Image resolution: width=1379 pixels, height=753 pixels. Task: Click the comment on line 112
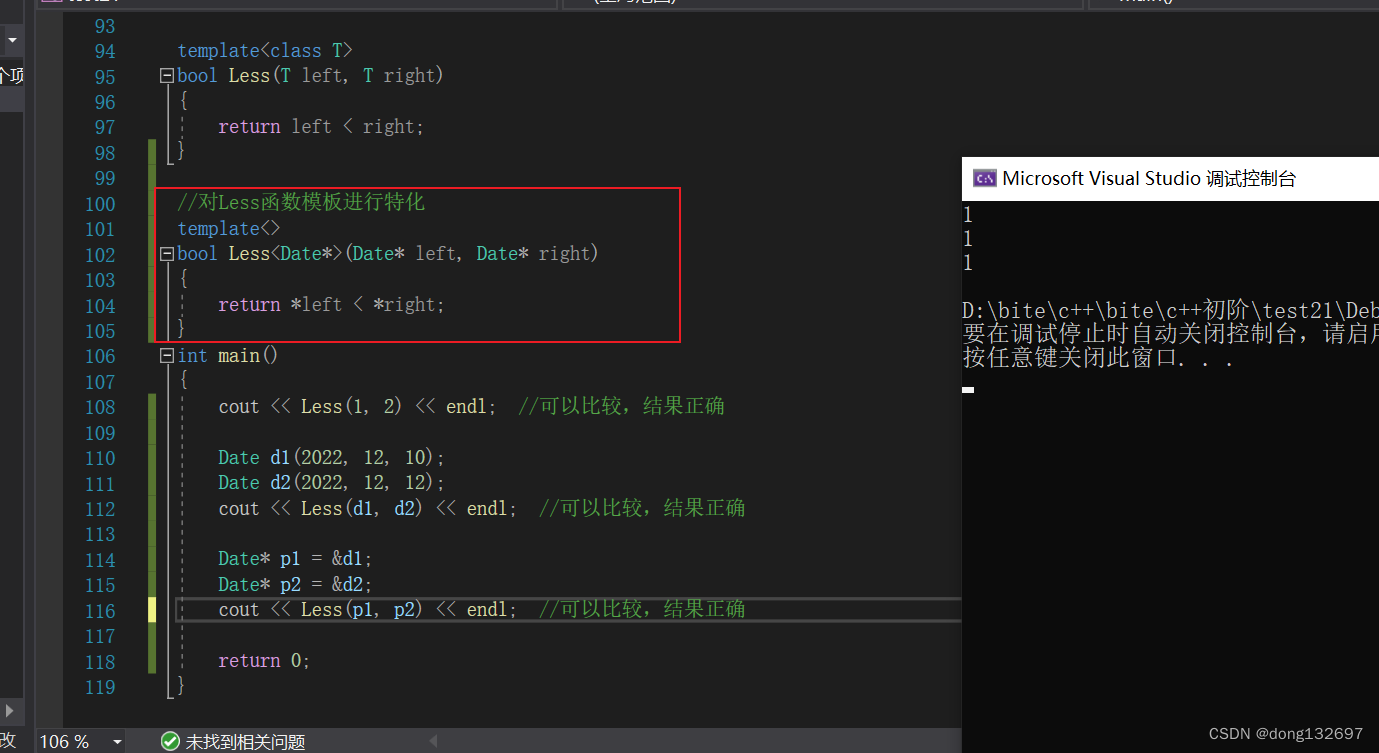coord(642,509)
